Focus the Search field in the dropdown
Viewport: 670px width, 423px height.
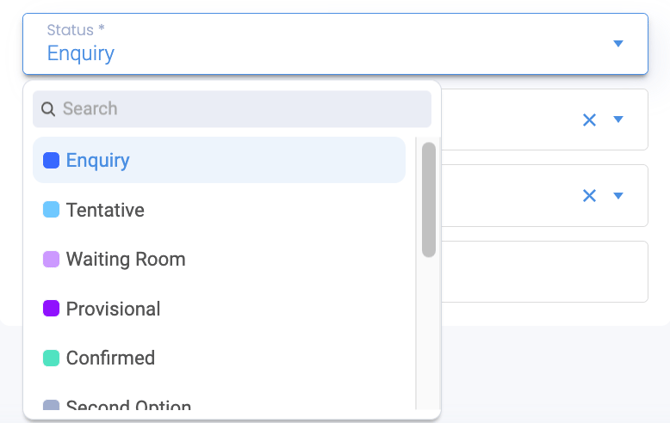click(x=232, y=109)
